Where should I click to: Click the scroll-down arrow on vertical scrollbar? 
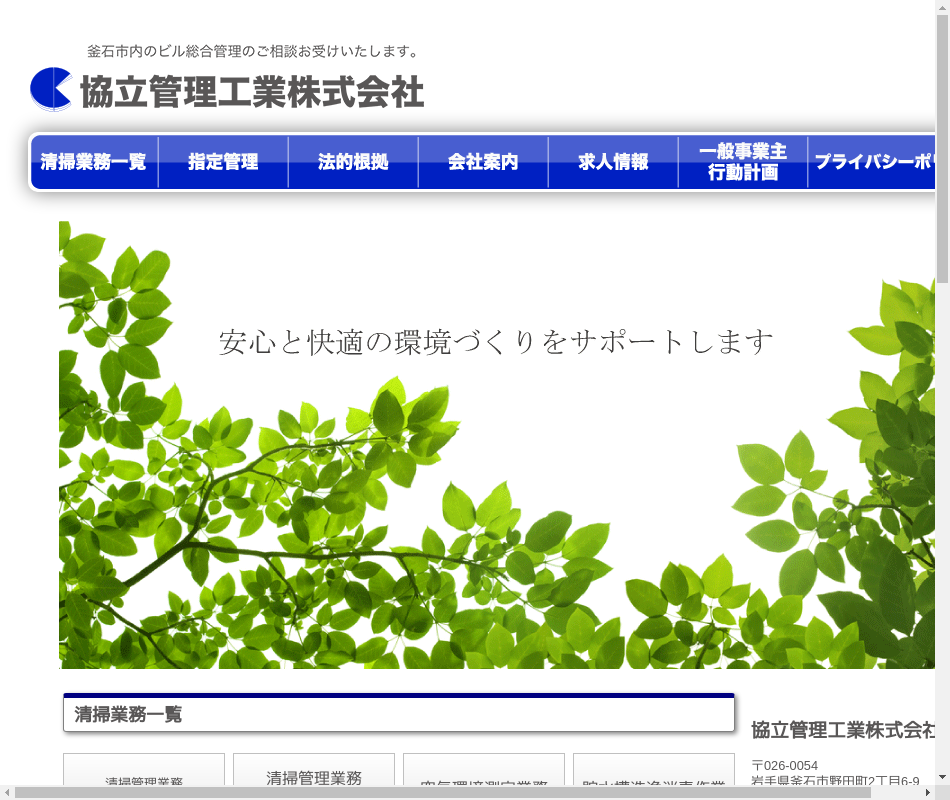coord(942,777)
